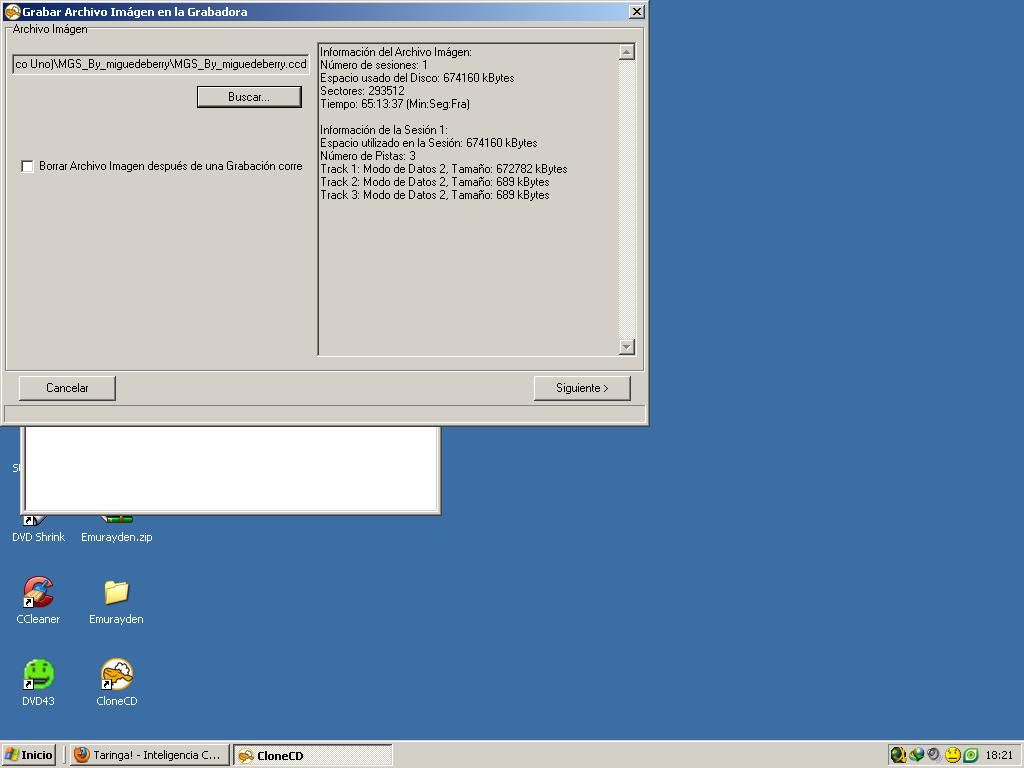Viewport: 1024px width, 768px height.
Task: Click the first globe tray icon
Action: point(899,755)
